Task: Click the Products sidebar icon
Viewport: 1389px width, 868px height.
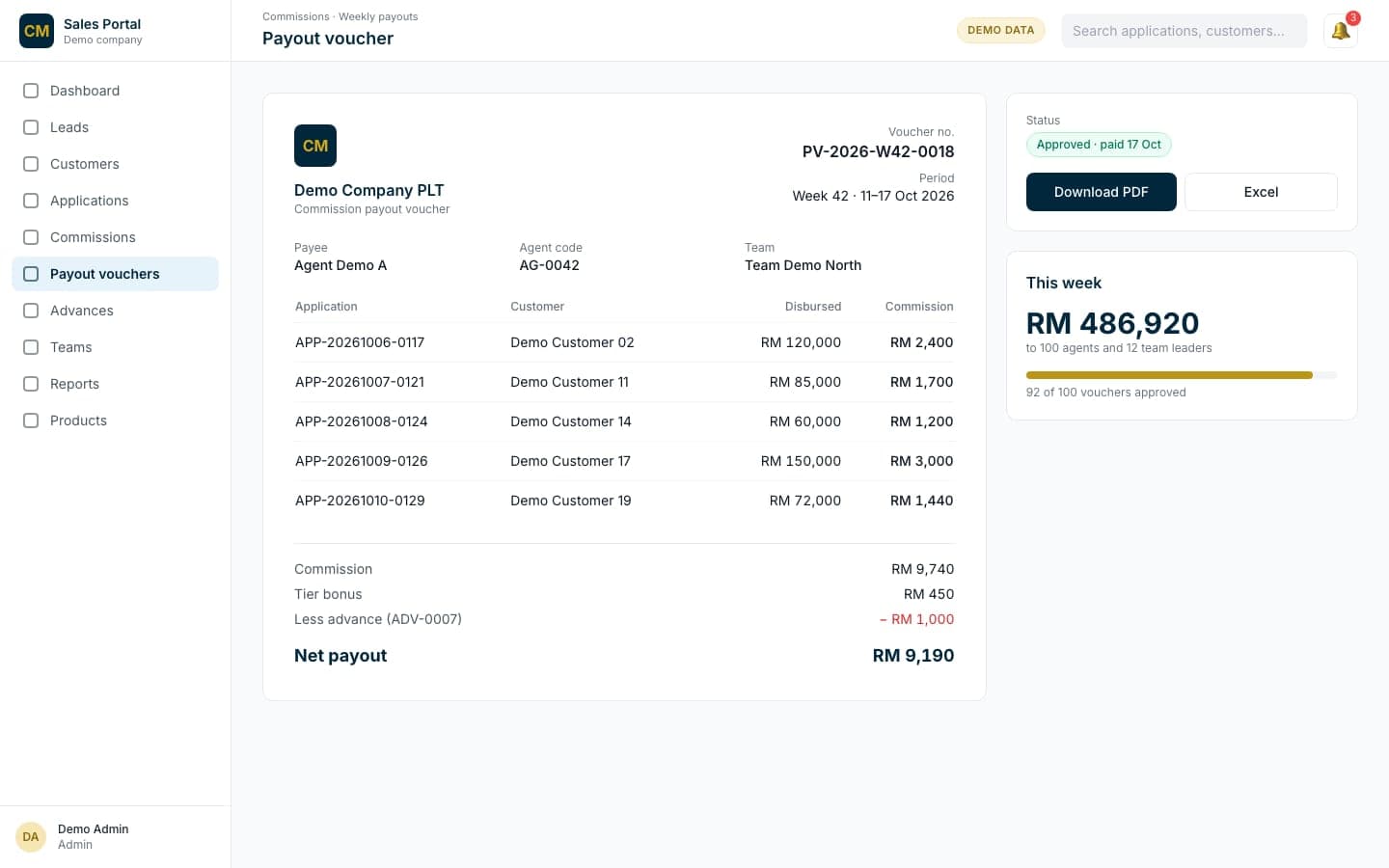Action: click(x=31, y=420)
